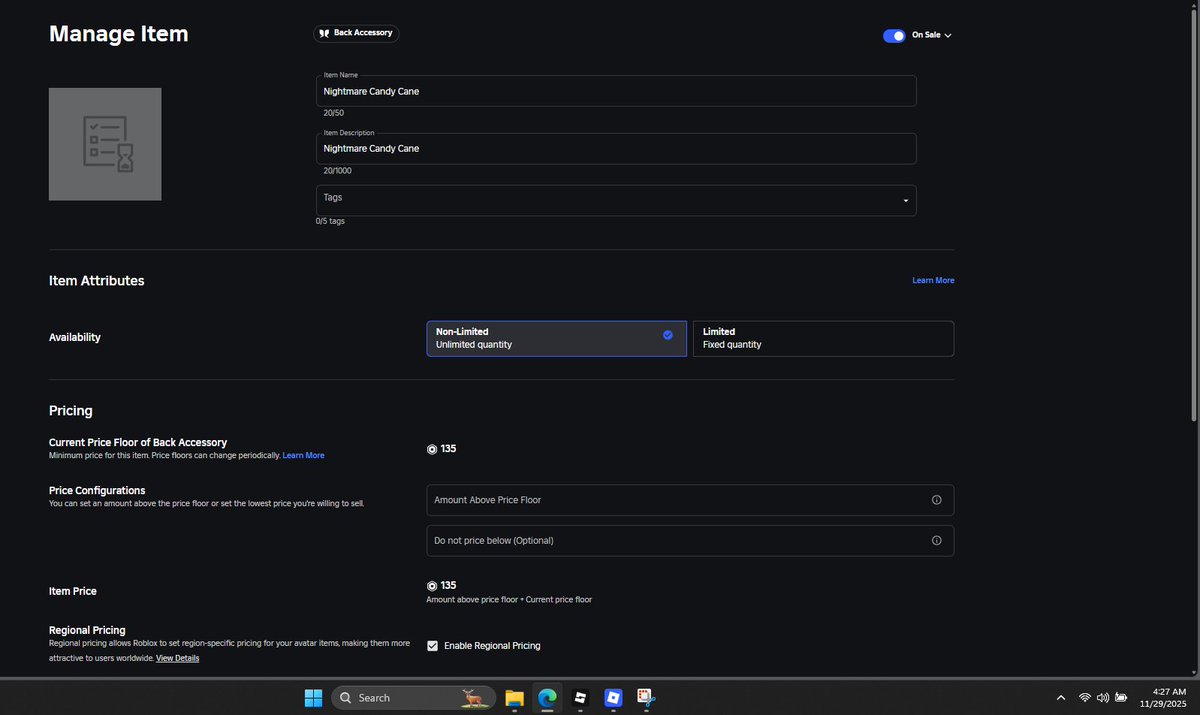Image resolution: width=1200 pixels, height=715 pixels.
Task: Open the On Sale dropdown chevron
Action: 948,35
